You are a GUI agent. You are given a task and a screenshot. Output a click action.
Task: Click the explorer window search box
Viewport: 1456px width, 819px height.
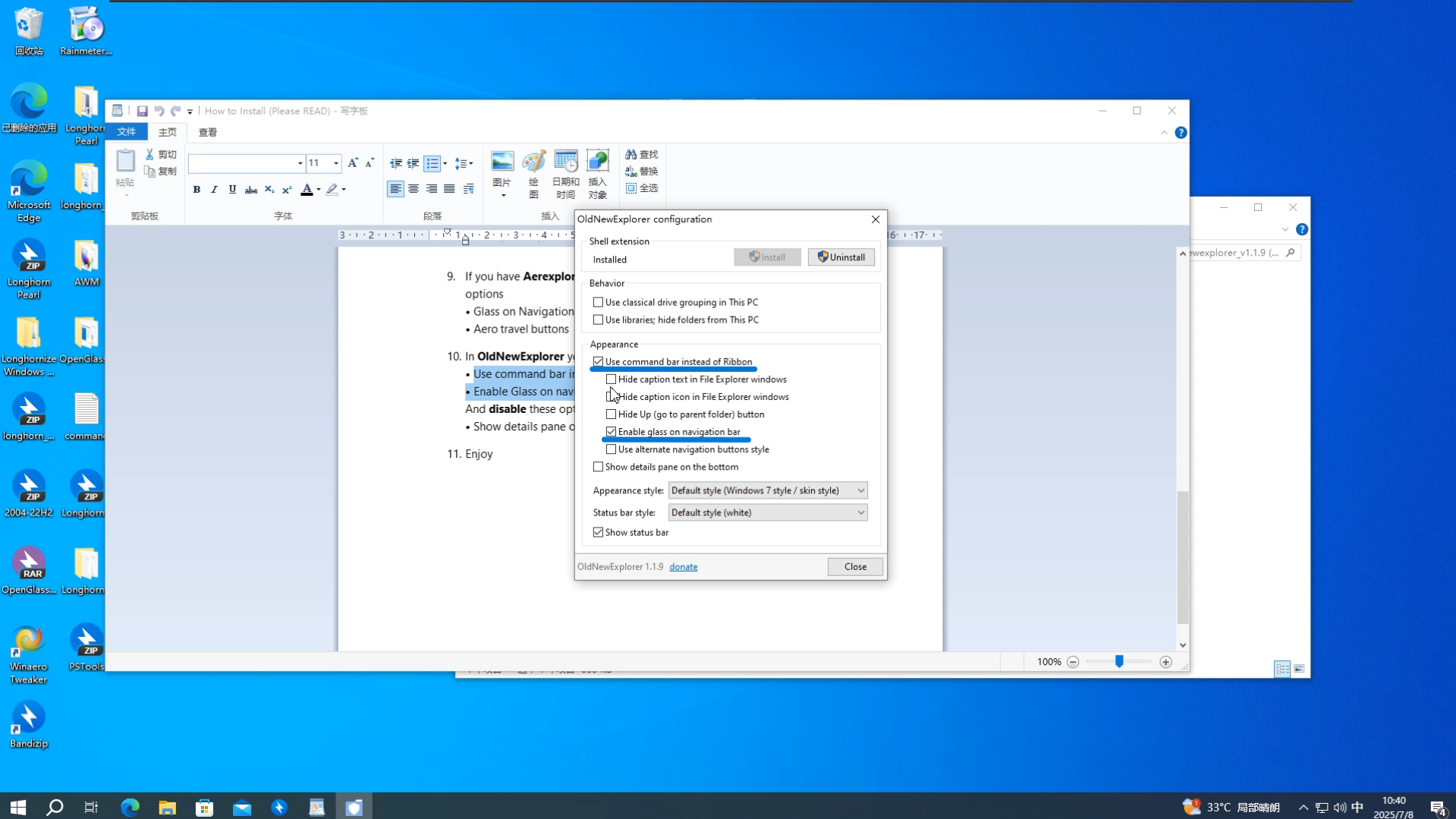1244,253
